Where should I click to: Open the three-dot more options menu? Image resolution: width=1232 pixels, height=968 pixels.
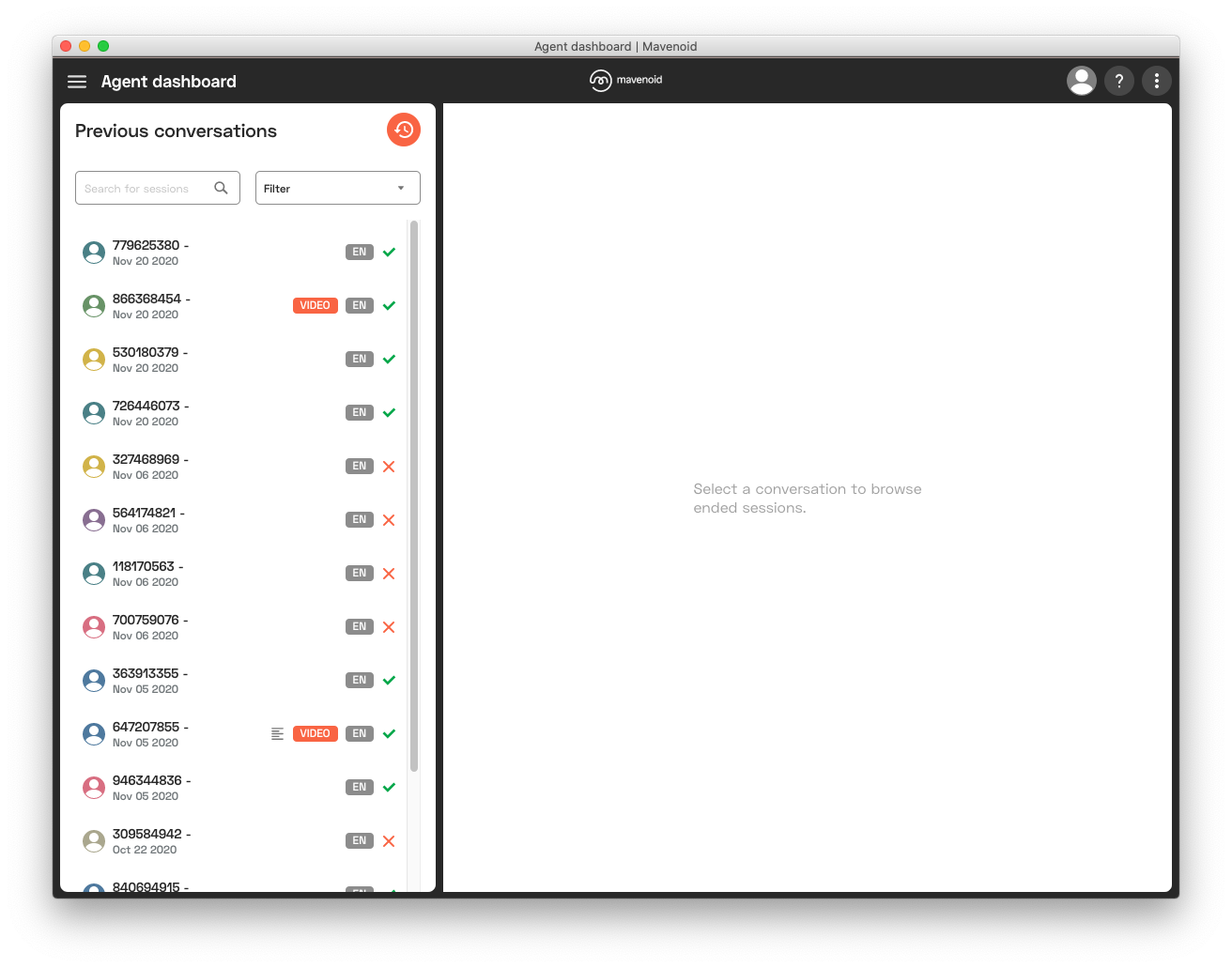pos(1156,81)
